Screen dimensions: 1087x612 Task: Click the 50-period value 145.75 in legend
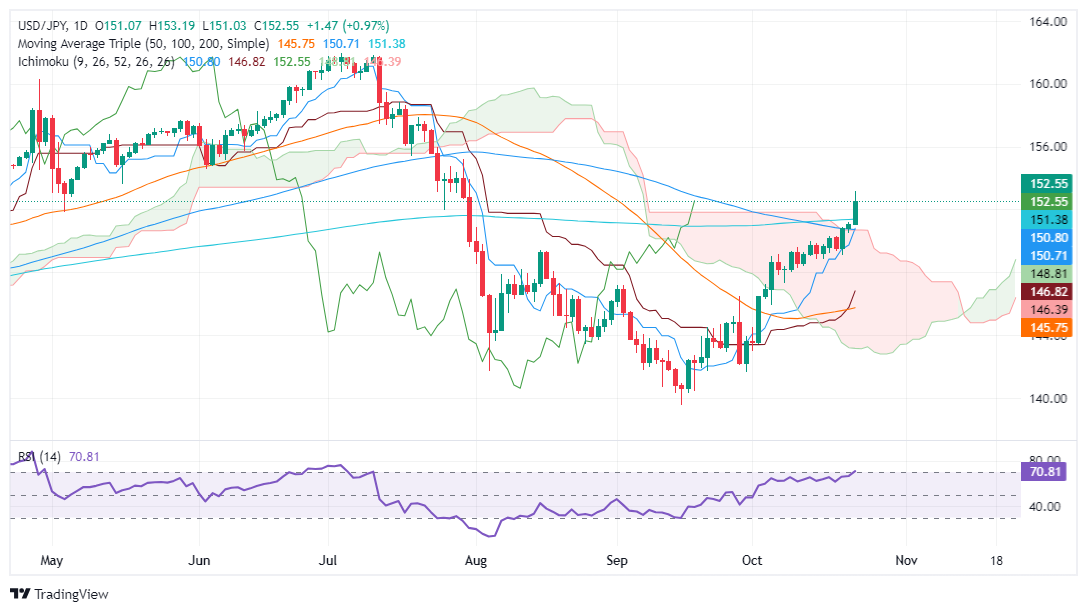(x=296, y=44)
